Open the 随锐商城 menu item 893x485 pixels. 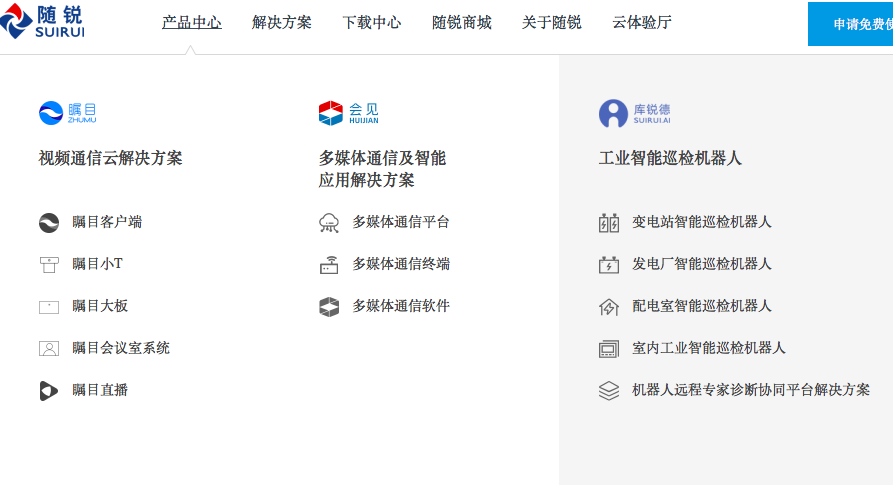(x=461, y=23)
